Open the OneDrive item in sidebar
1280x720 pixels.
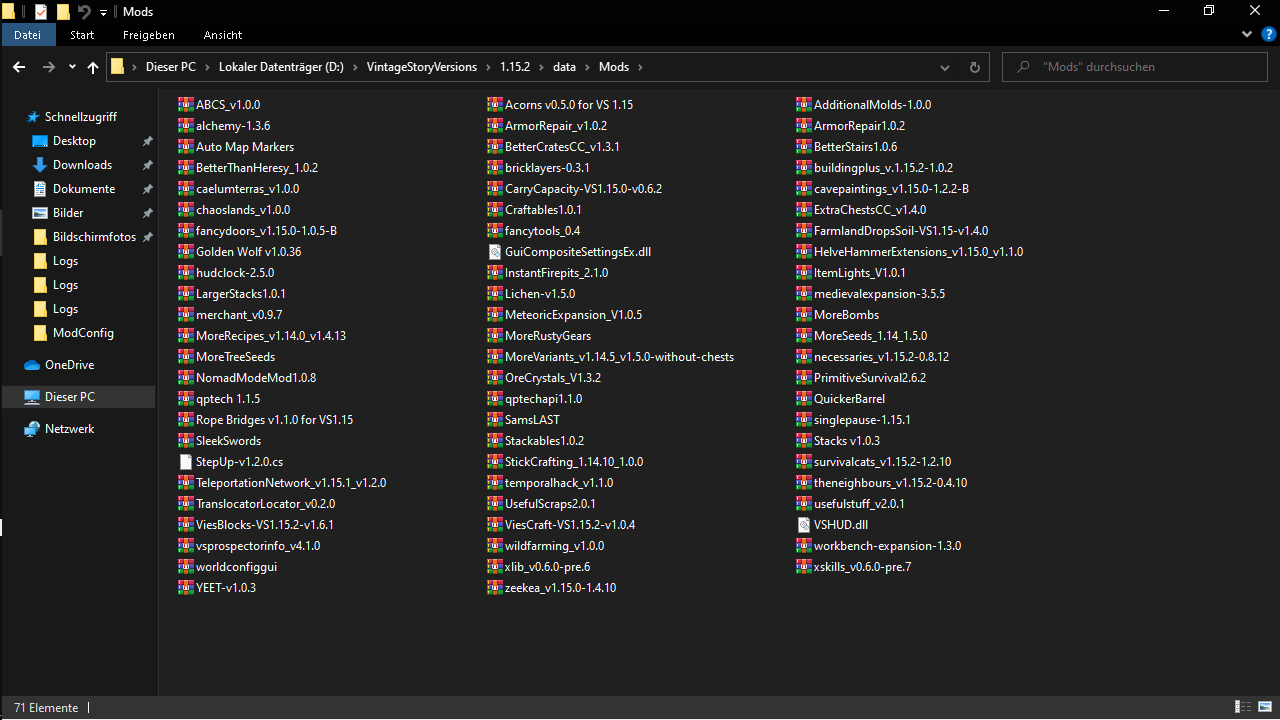click(x=69, y=365)
